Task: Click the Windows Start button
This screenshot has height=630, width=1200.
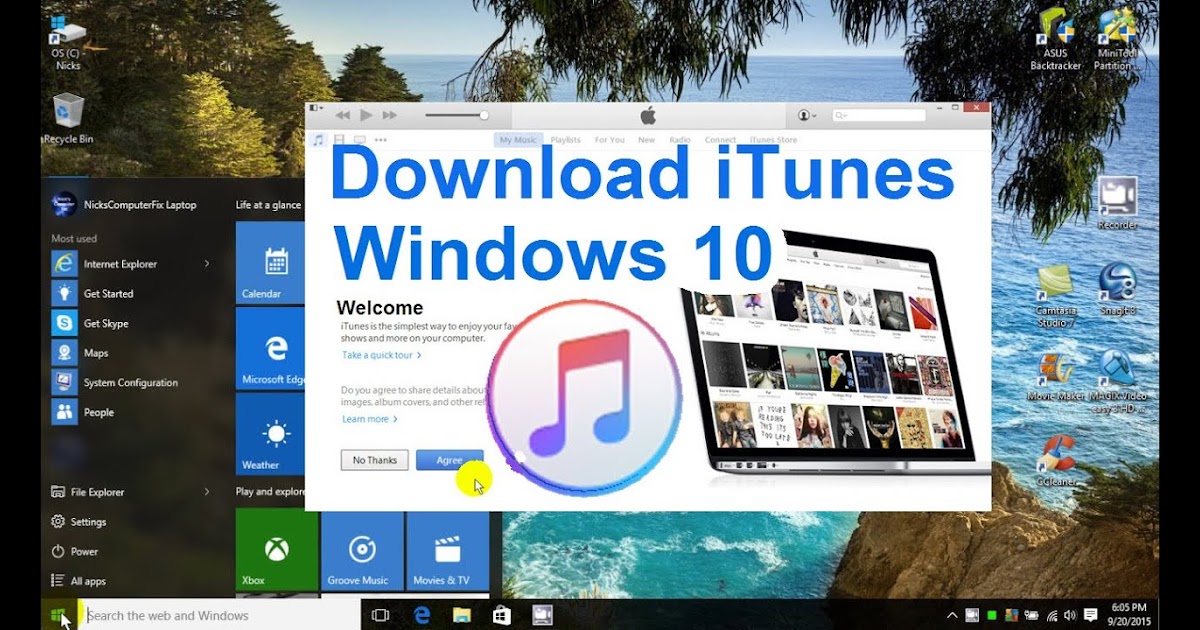Action: tap(58, 615)
